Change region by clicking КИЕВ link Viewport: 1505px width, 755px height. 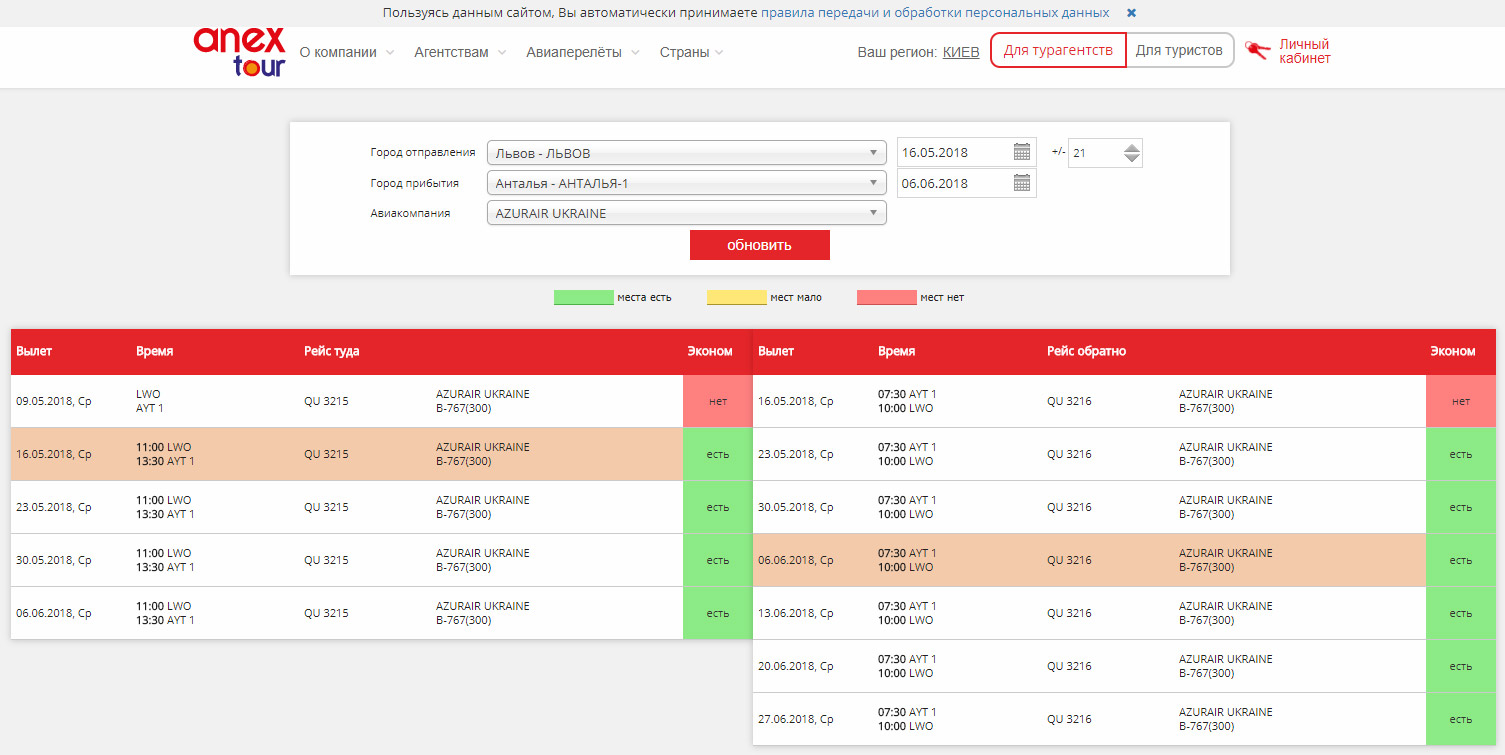961,52
